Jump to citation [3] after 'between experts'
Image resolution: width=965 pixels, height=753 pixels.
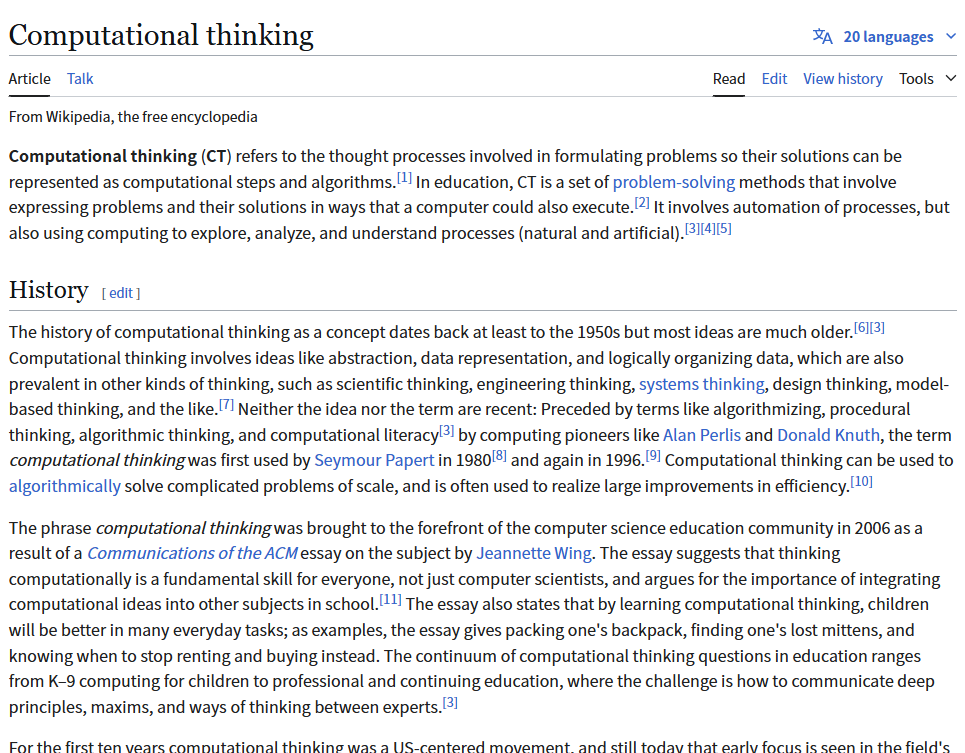coord(450,702)
